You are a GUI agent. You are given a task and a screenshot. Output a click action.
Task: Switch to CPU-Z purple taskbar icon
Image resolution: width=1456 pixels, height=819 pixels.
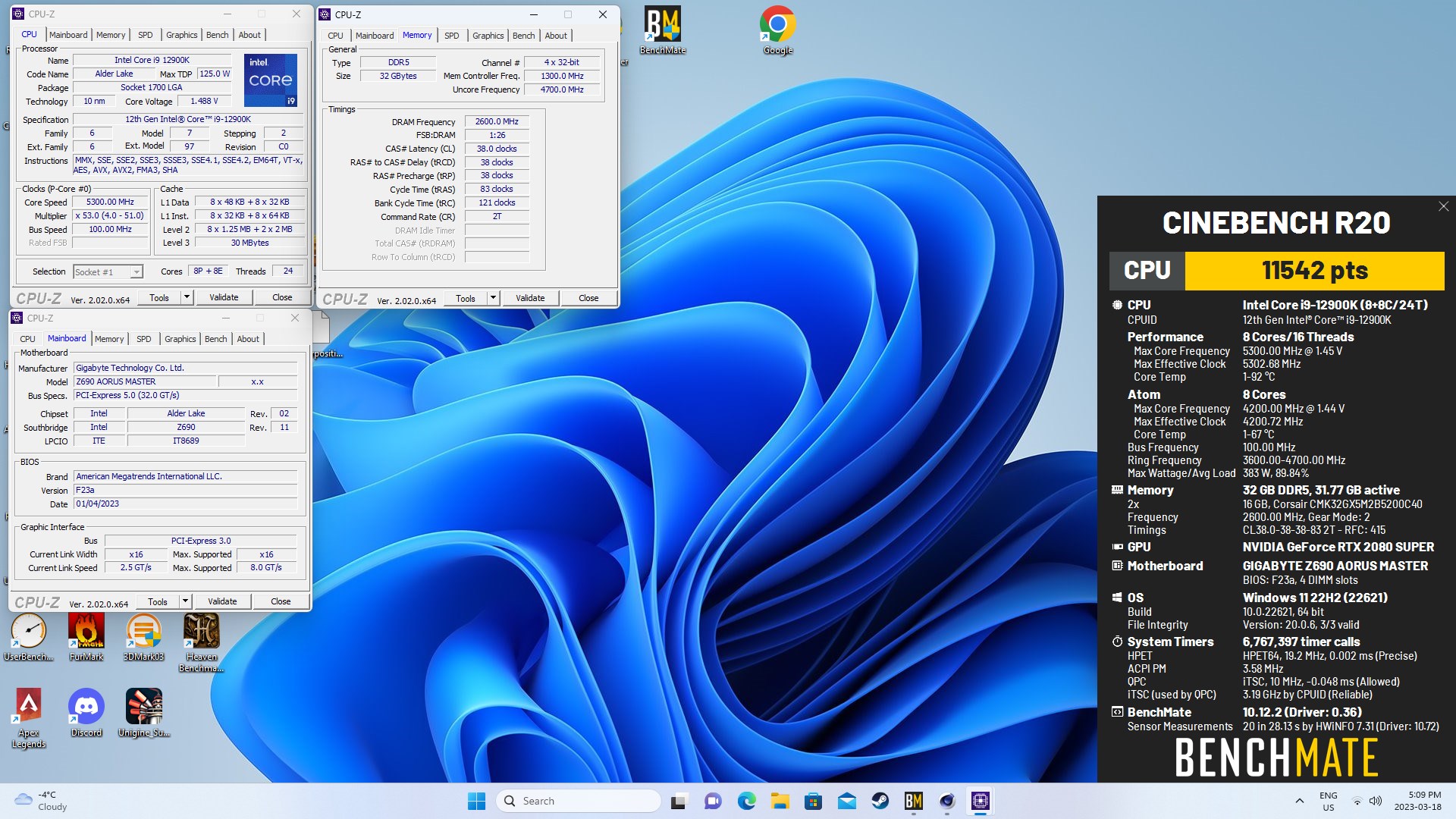point(980,801)
